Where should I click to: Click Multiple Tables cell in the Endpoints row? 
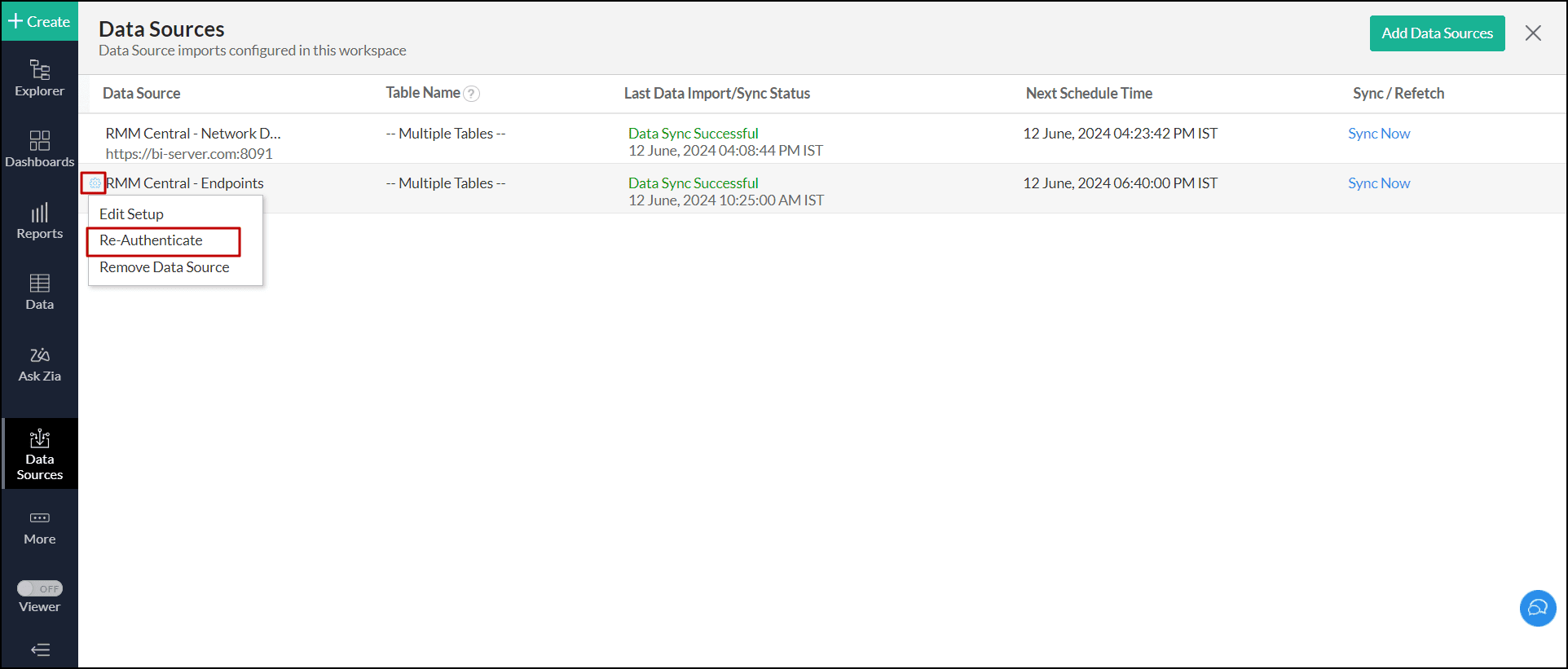(446, 183)
